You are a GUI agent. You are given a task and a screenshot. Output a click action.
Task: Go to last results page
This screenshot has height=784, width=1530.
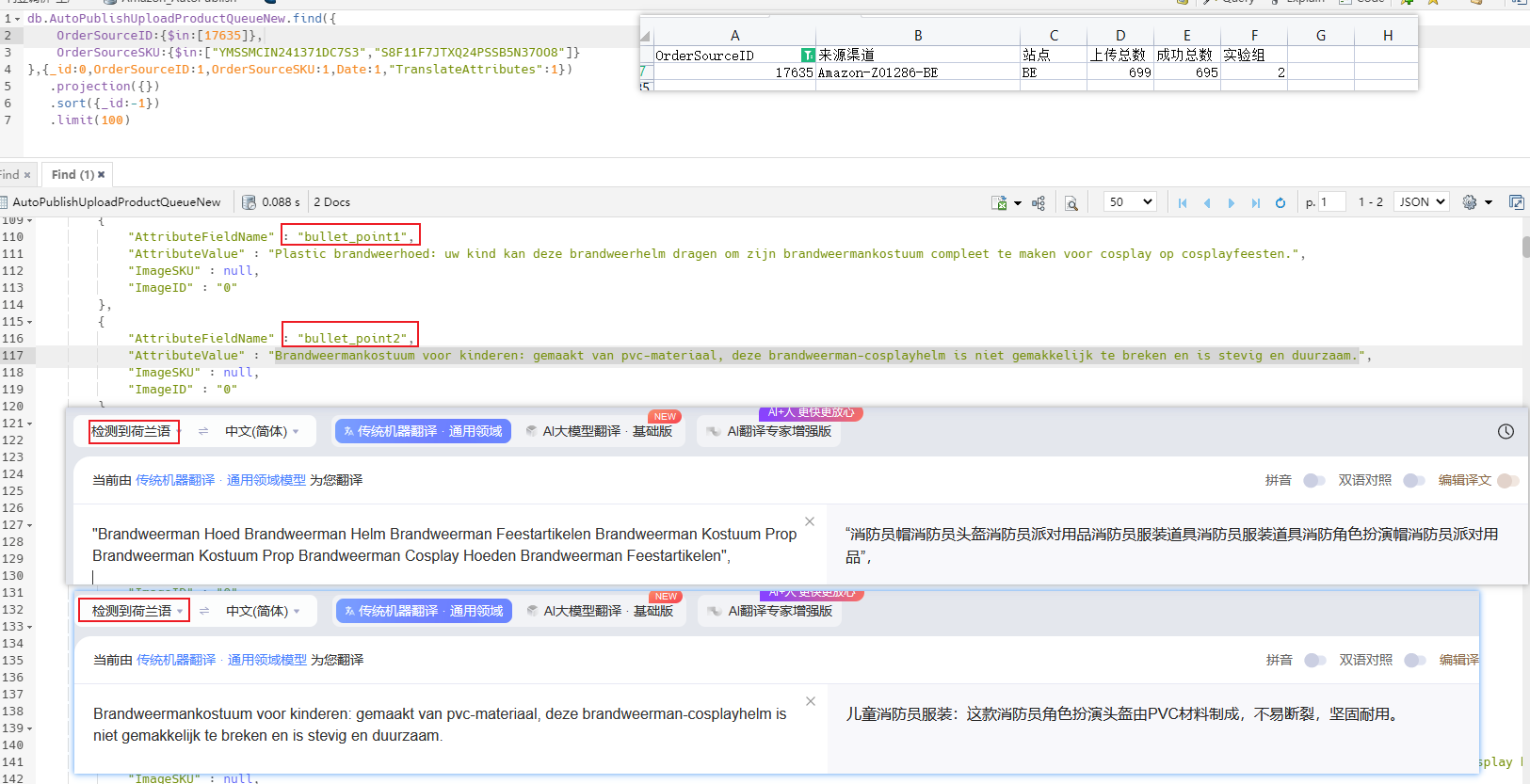click(1256, 202)
